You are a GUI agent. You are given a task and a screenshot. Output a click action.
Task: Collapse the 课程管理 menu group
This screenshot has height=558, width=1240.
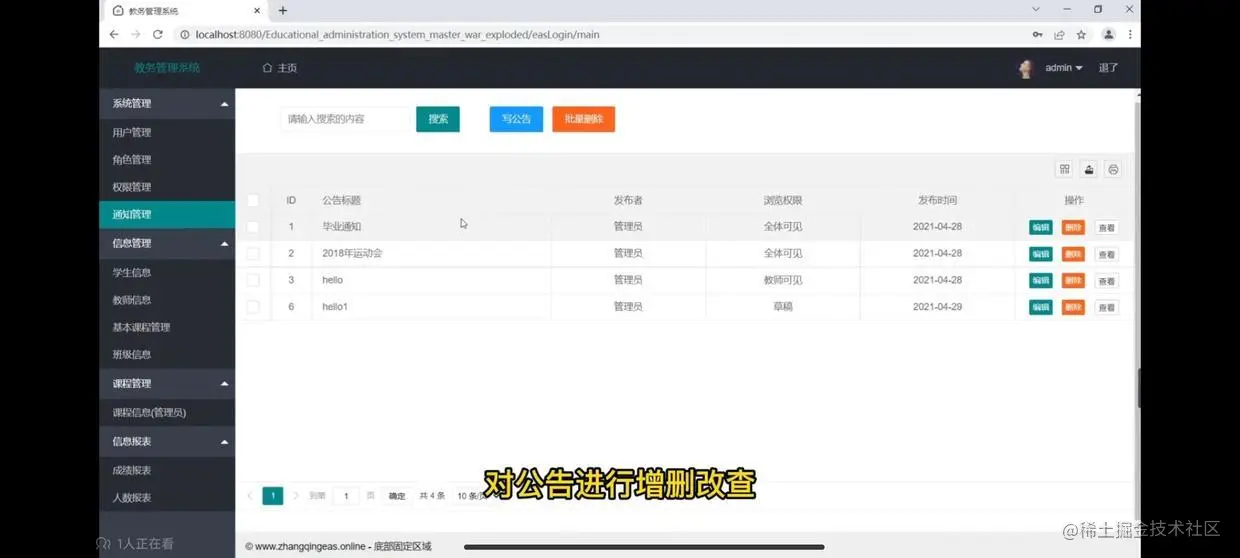(167, 383)
